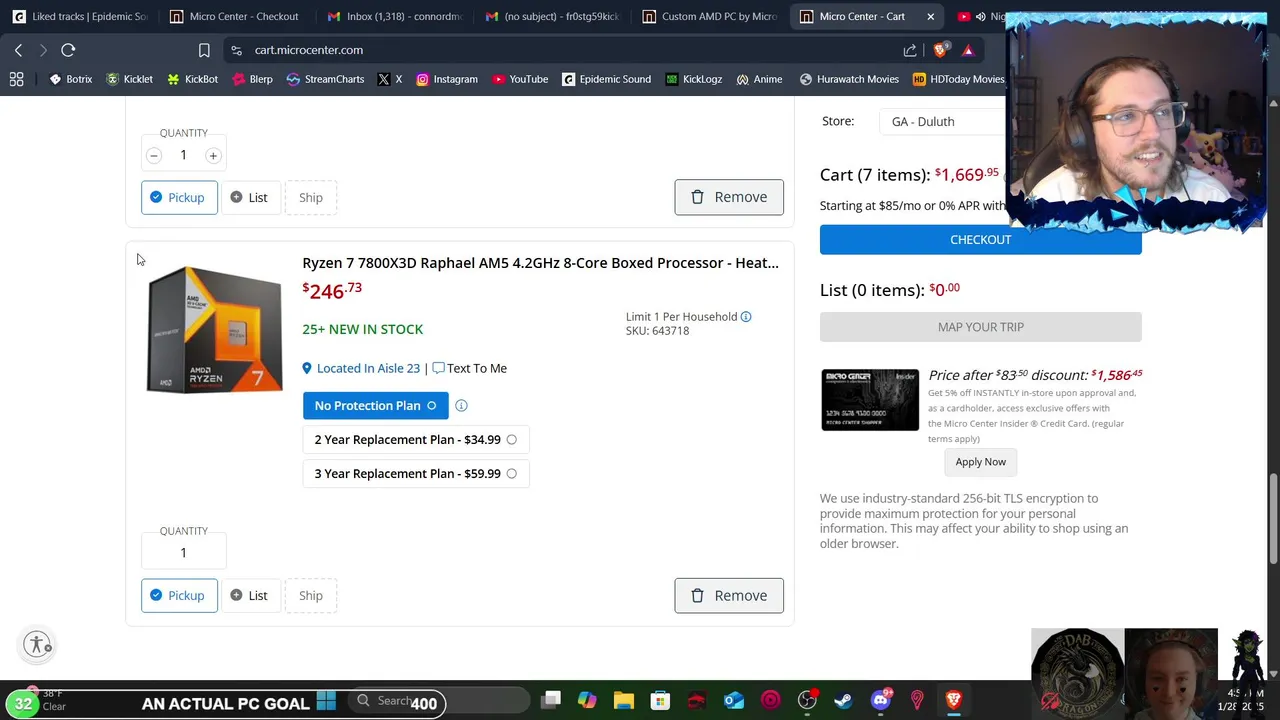Close the Micro Center - Cart tab
The image size is (1280, 720).
[930, 16]
